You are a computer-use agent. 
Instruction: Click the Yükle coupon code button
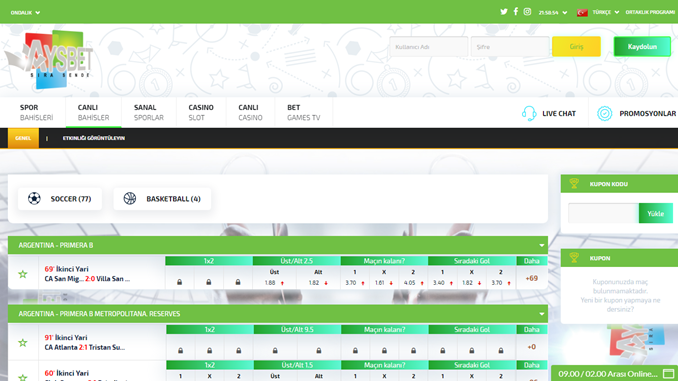[656, 213]
